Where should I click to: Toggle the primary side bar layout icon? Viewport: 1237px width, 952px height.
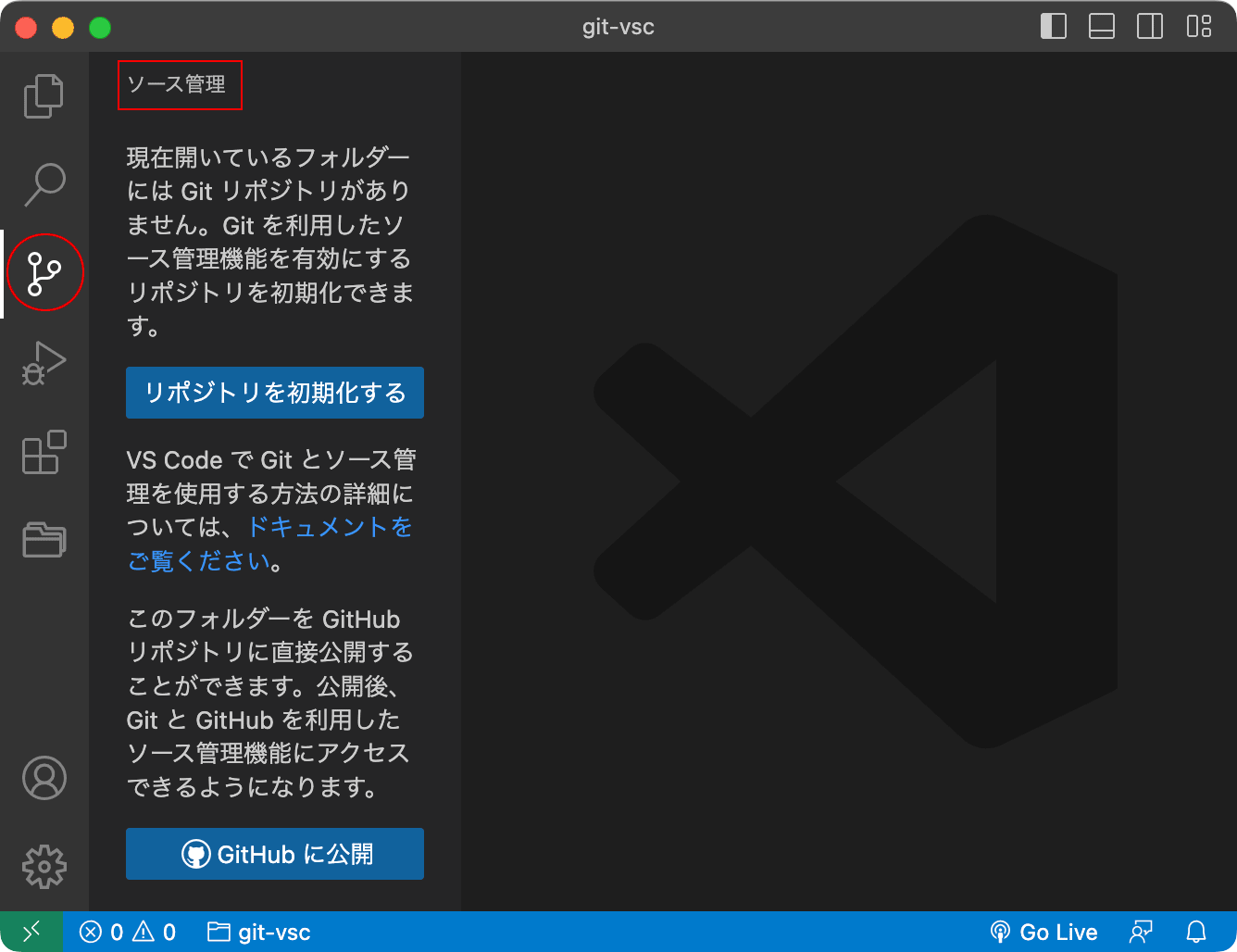(1054, 26)
